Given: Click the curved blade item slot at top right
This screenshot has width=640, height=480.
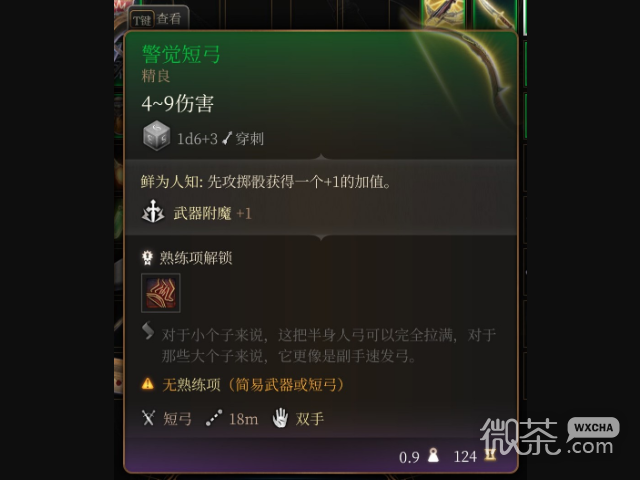Looking at the screenshot, I should [x=495, y=13].
